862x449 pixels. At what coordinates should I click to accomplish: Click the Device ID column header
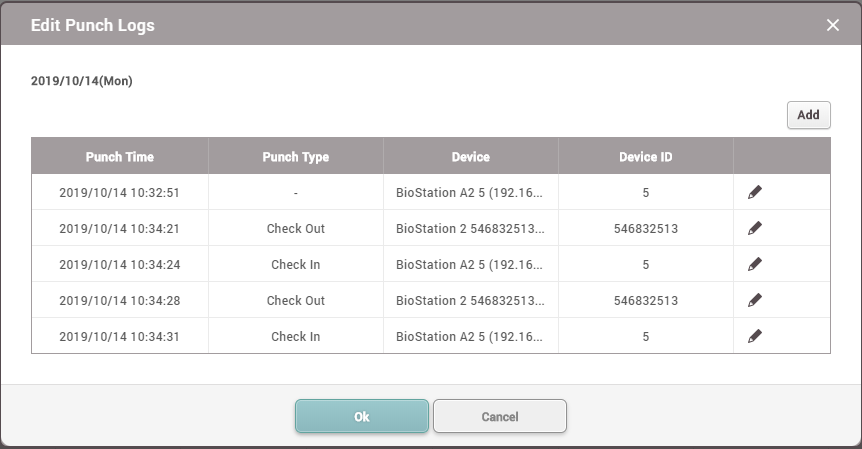645,157
